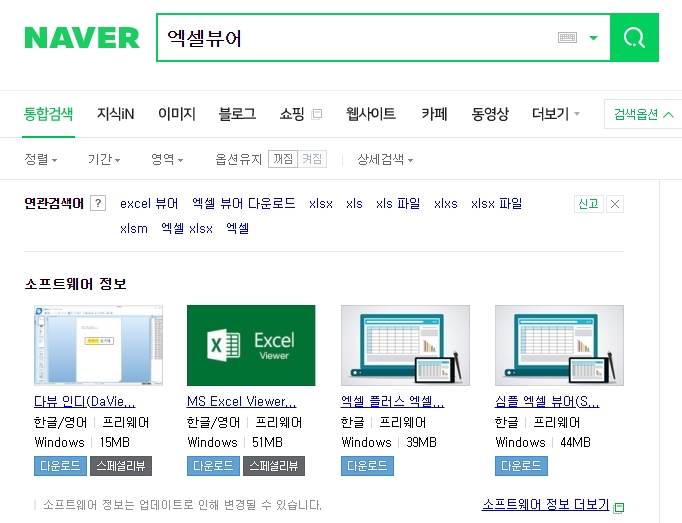This screenshot has width=682, height=523.
Task: Open the MS Excel Viewer... link
Action: [x=241, y=401]
